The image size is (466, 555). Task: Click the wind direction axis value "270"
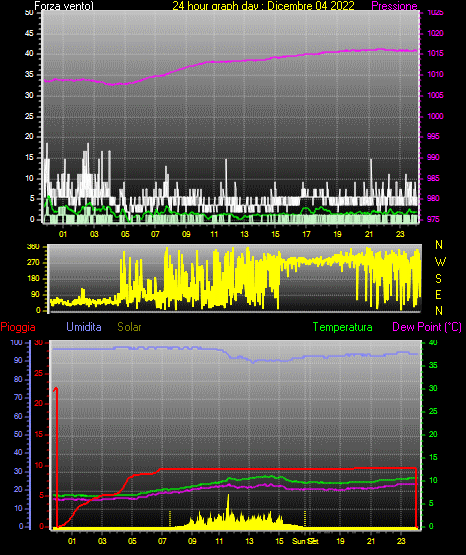coord(33,263)
